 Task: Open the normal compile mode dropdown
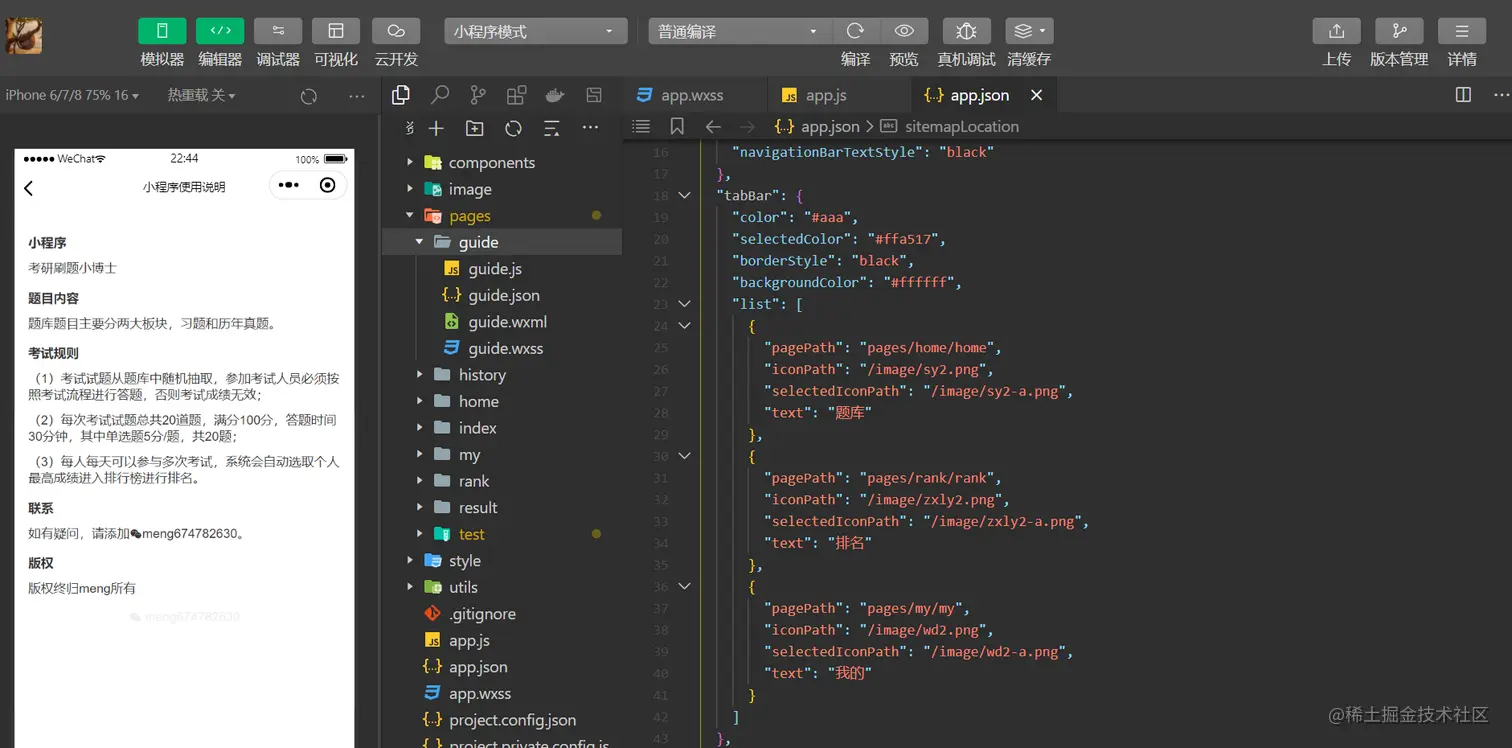coord(740,31)
